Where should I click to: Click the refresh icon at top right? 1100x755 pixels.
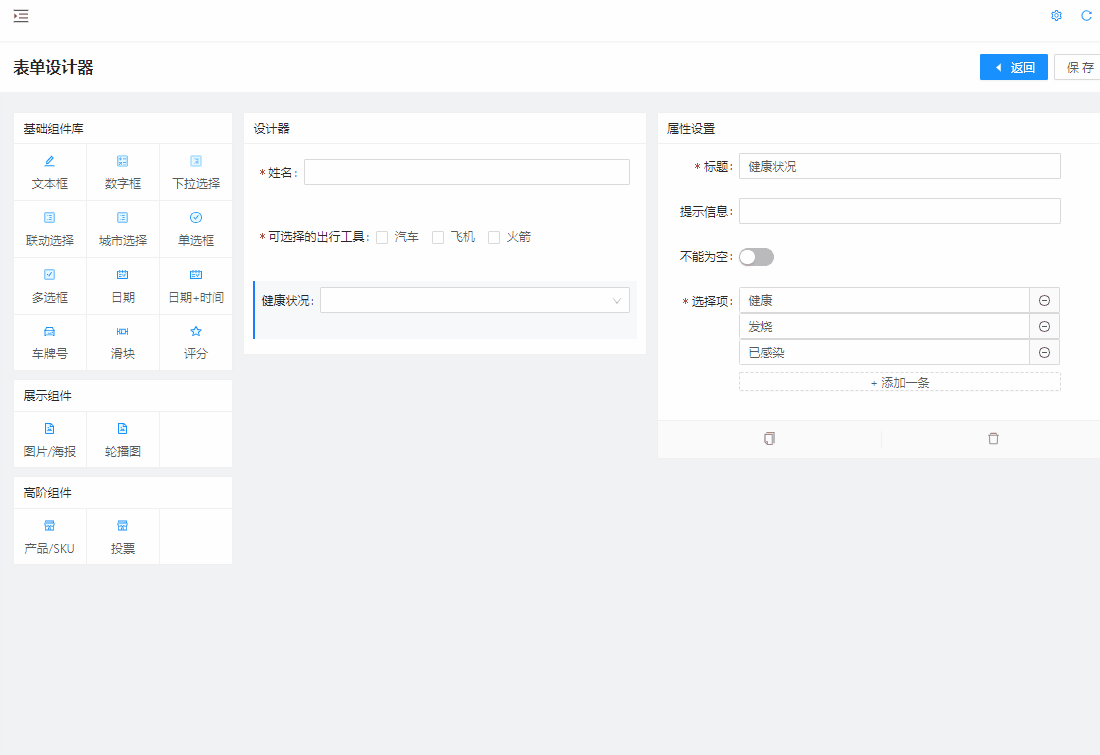(x=1086, y=15)
